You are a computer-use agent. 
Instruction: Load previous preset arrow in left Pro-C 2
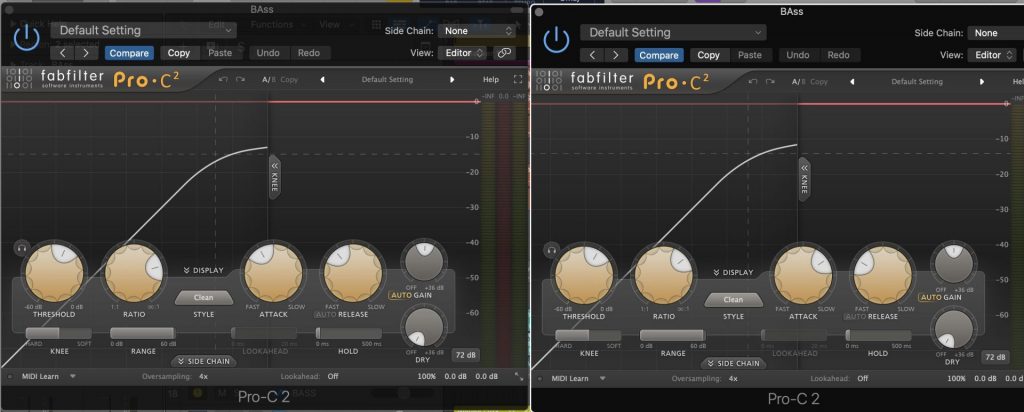322,80
